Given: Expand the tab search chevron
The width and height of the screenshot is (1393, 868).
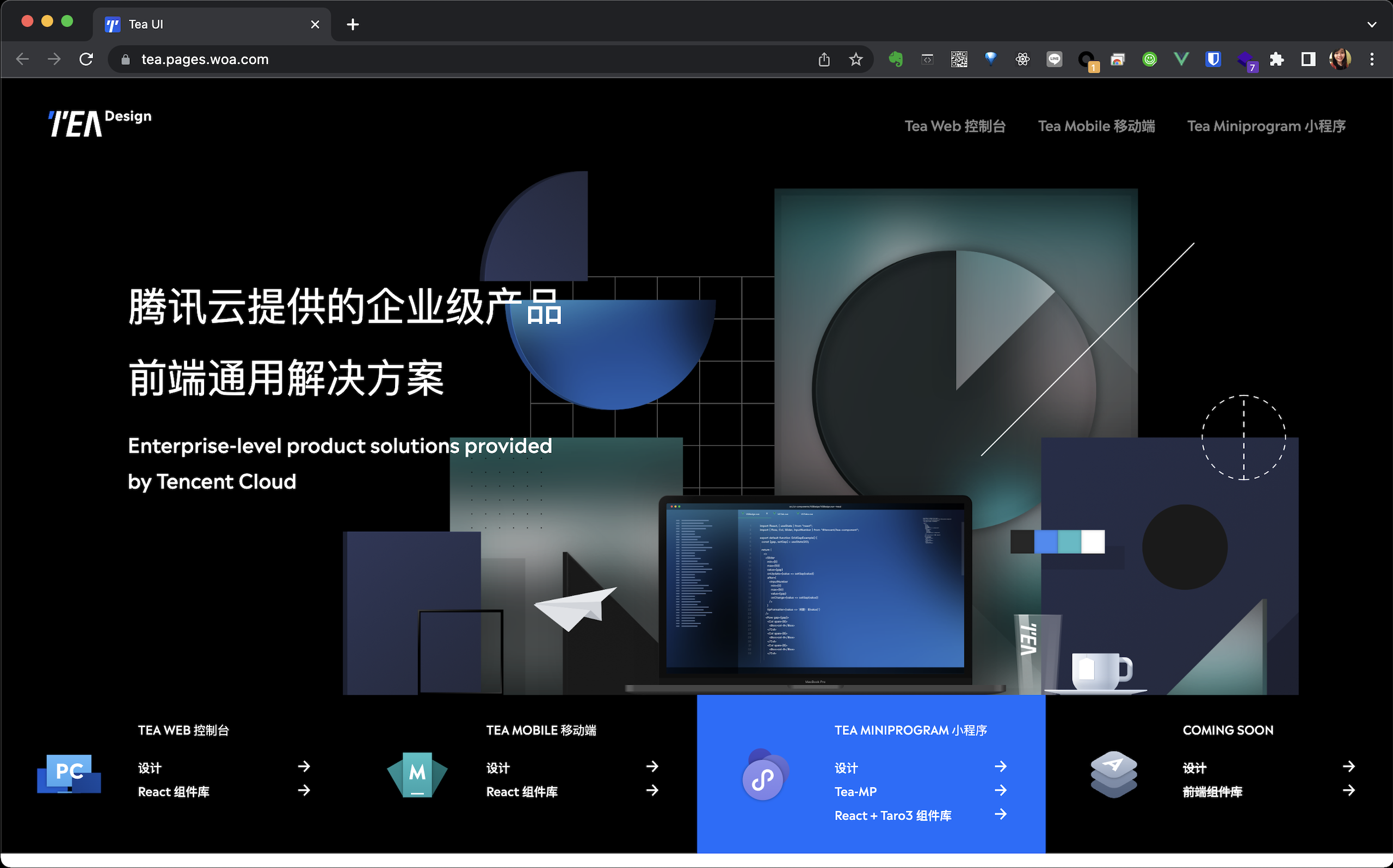Looking at the screenshot, I should click(1372, 24).
